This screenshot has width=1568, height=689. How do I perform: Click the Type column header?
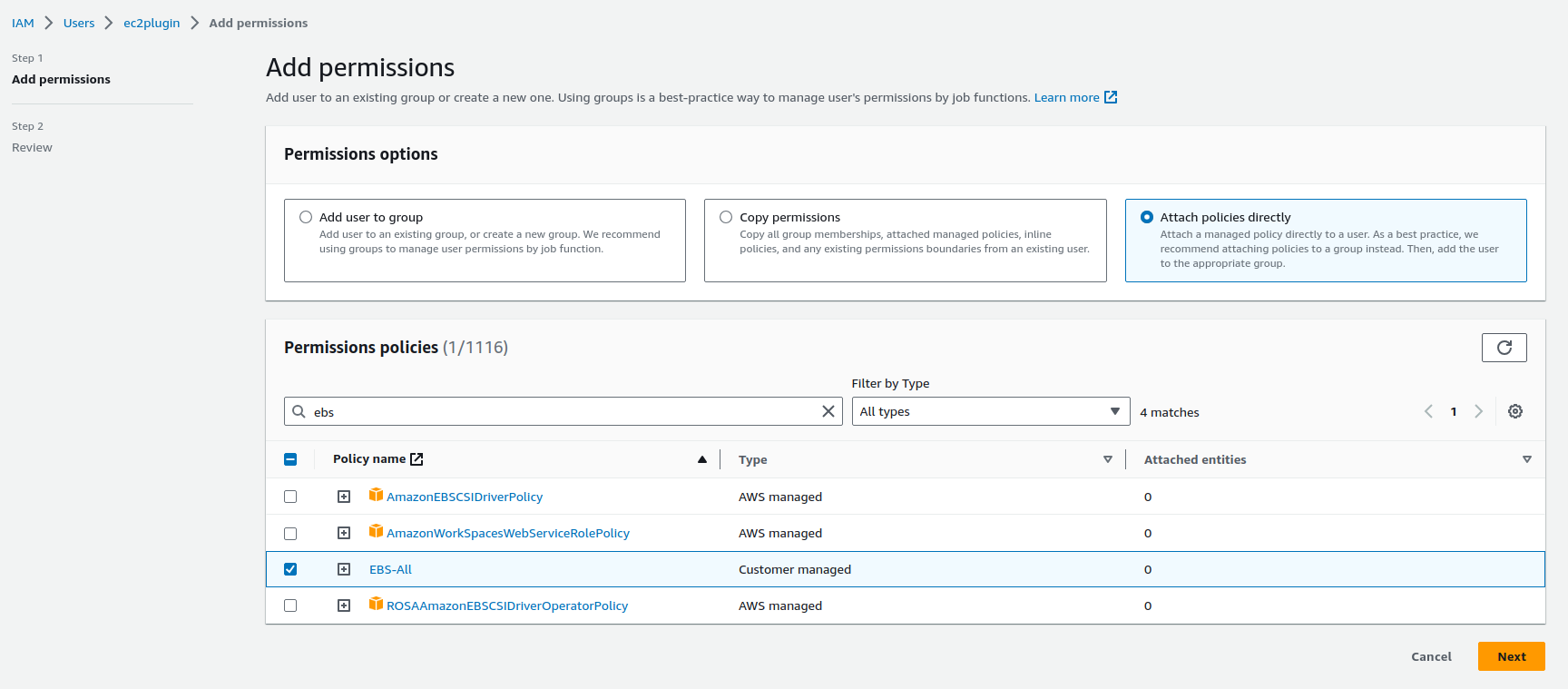(753, 459)
